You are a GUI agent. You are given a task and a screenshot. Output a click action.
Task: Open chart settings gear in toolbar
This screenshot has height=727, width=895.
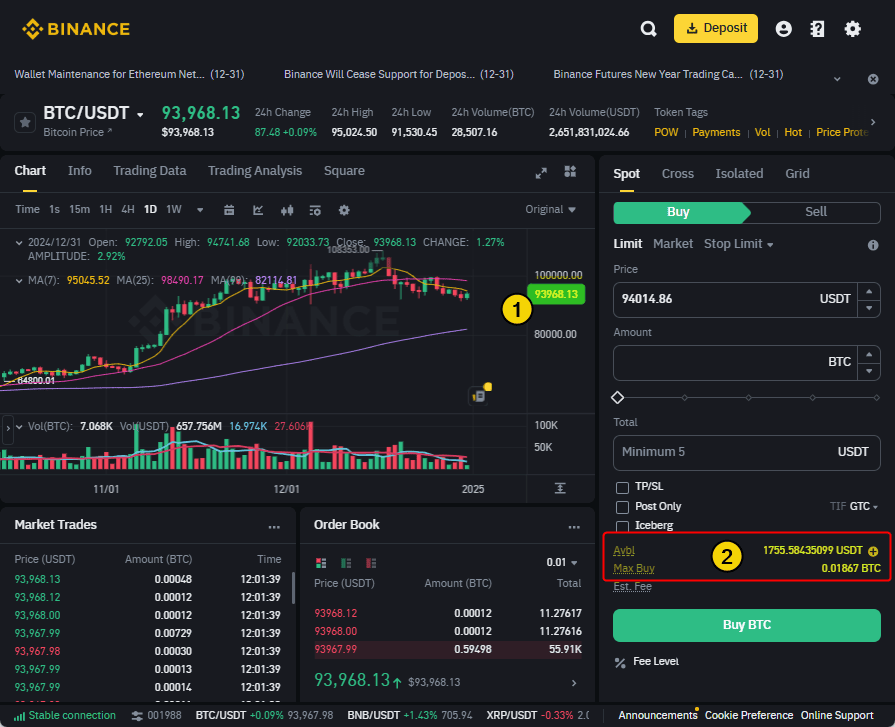click(344, 210)
